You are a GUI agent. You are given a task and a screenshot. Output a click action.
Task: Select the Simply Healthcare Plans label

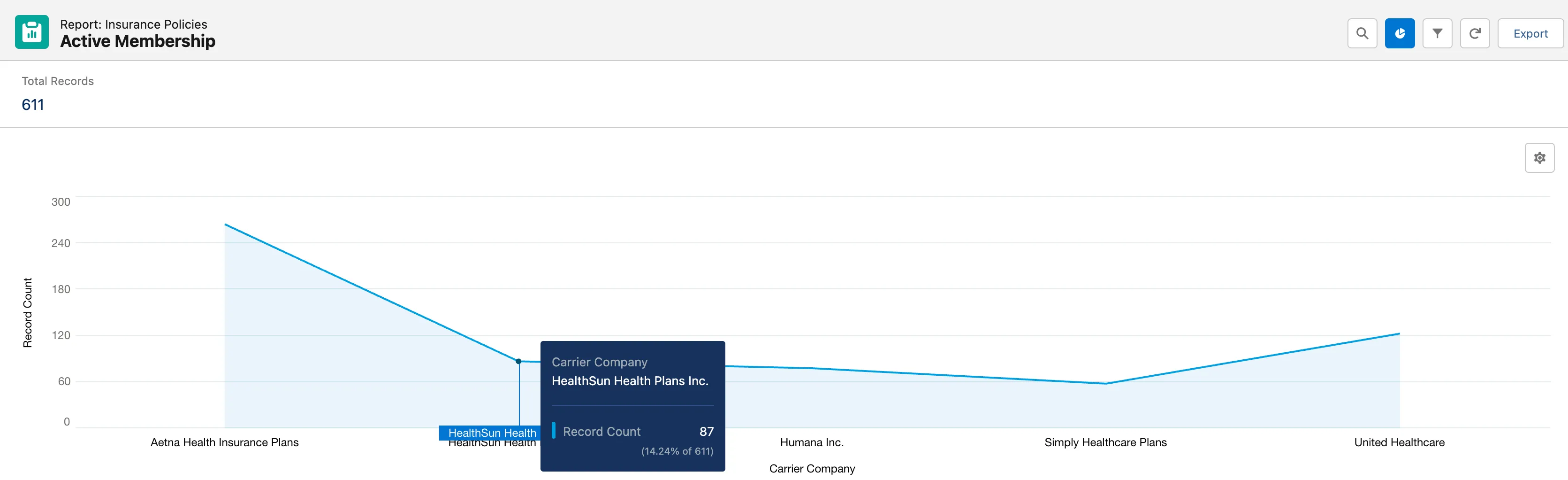pos(1106,442)
